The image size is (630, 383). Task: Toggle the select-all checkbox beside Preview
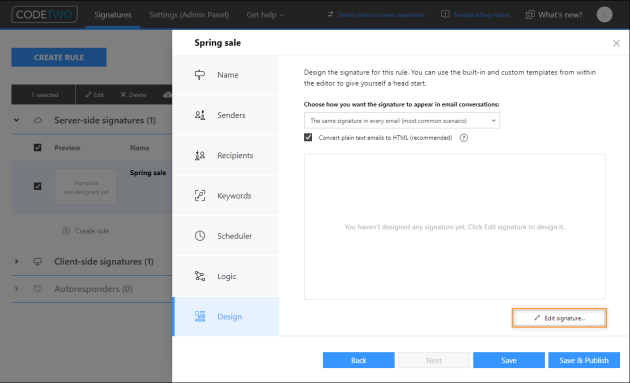pos(37,147)
